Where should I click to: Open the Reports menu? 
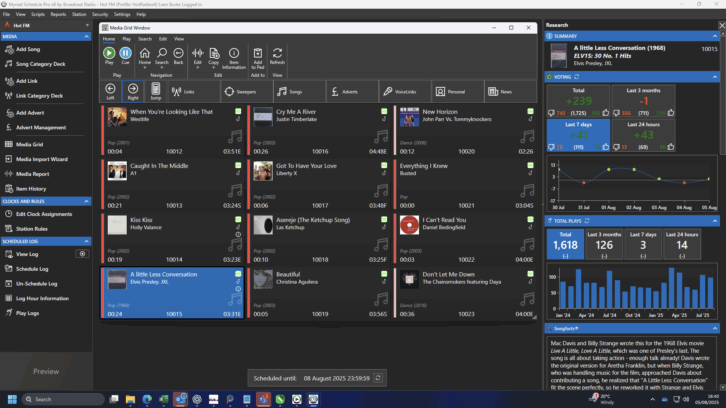(58, 14)
